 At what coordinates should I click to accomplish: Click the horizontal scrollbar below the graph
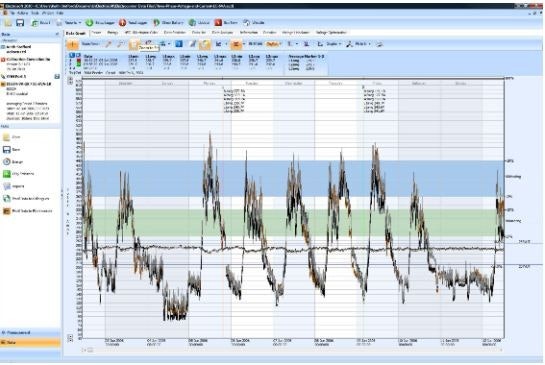pyautogui.click(x=293, y=350)
